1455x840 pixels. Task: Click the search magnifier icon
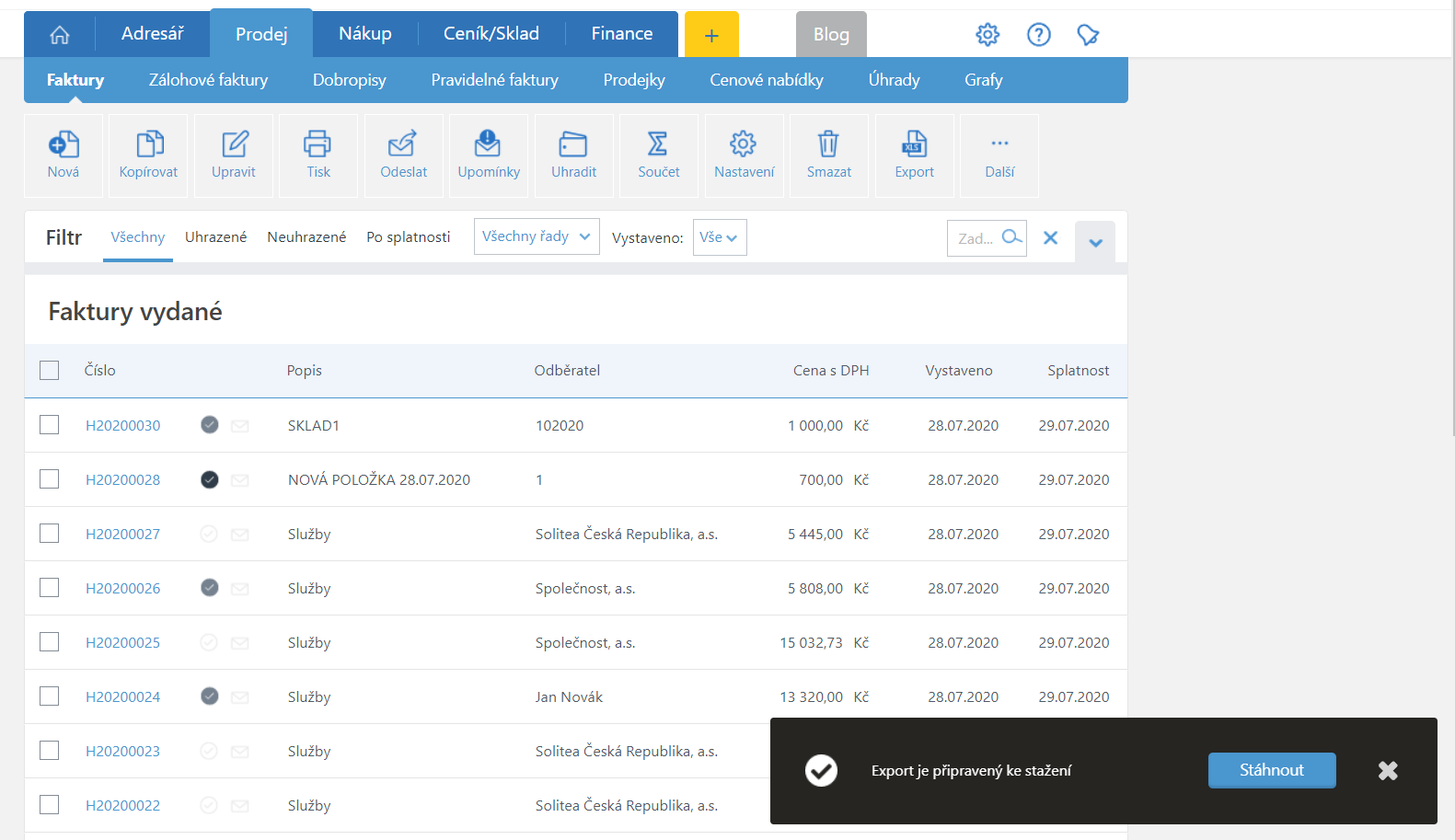coord(1011,237)
